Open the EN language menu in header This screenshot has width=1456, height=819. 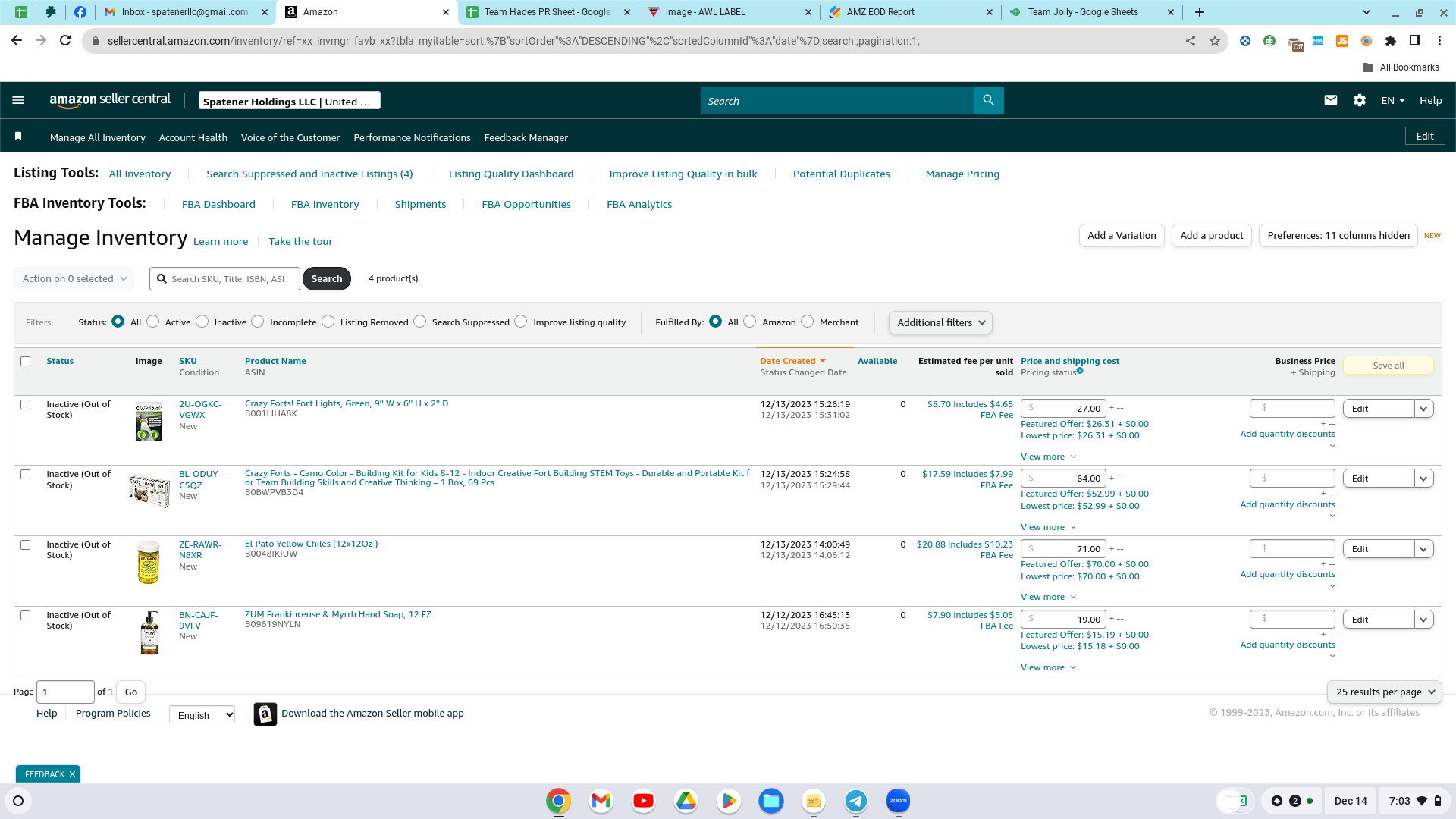[1393, 100]
